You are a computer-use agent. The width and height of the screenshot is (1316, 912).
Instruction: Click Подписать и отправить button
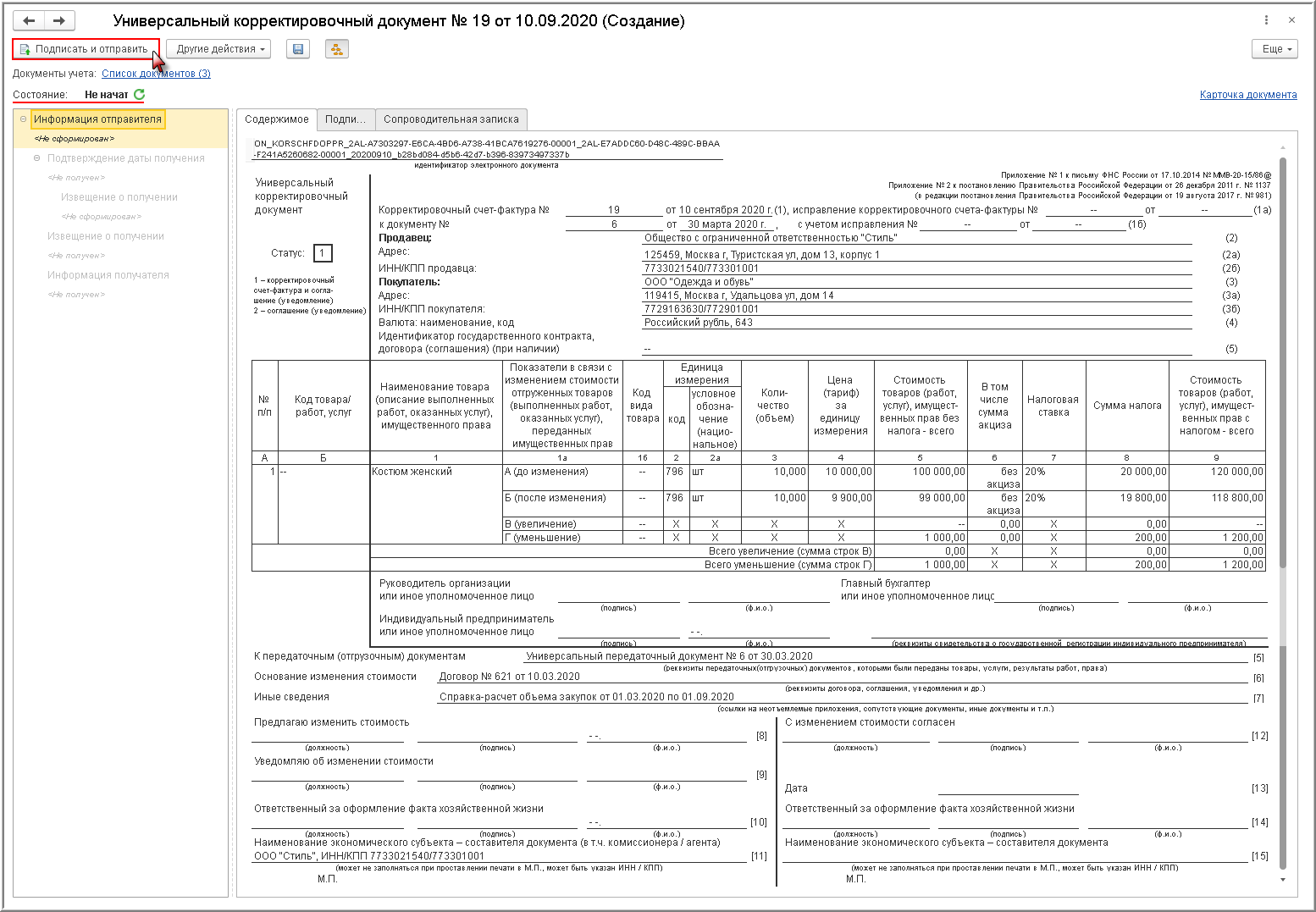pos(86,49)
